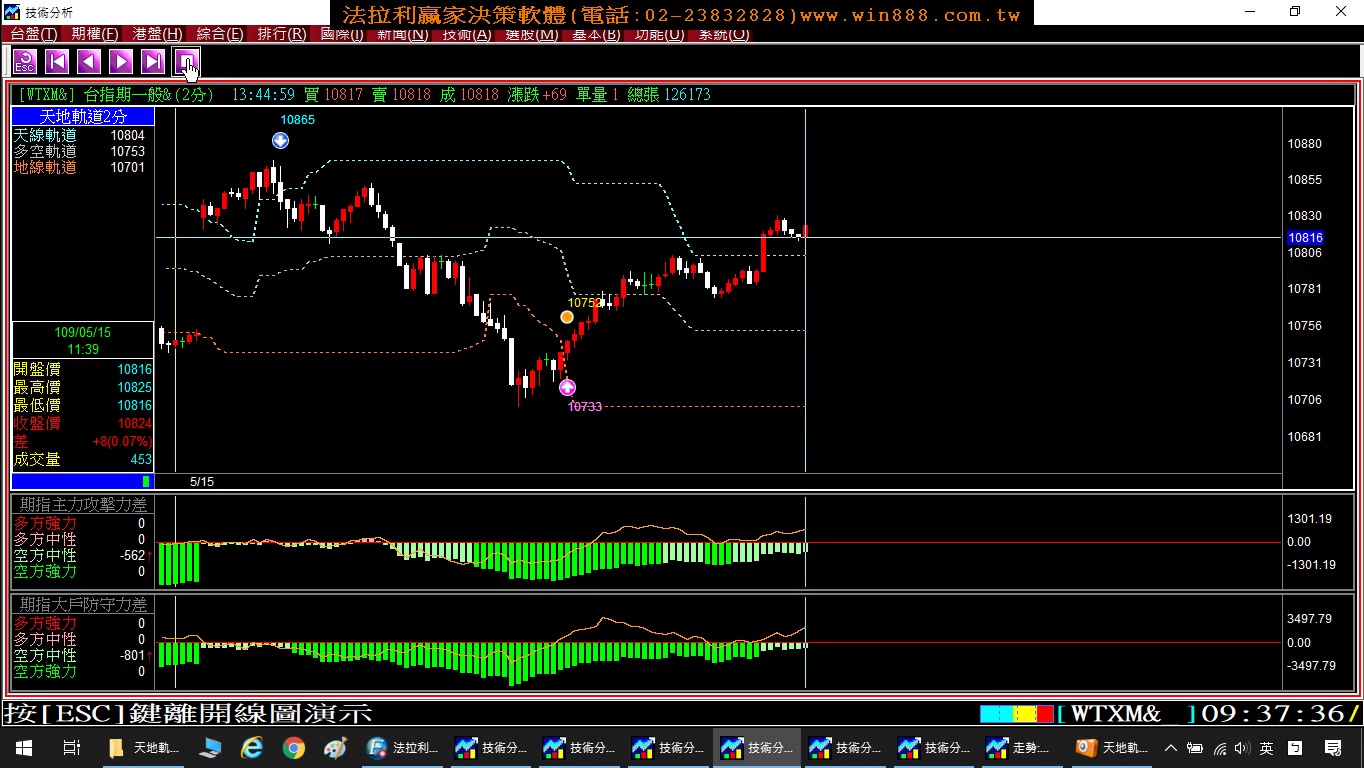Viewport: 1364px width, 768px height.
Task: Click the stop playback toolbar icon
Action: 186,62
